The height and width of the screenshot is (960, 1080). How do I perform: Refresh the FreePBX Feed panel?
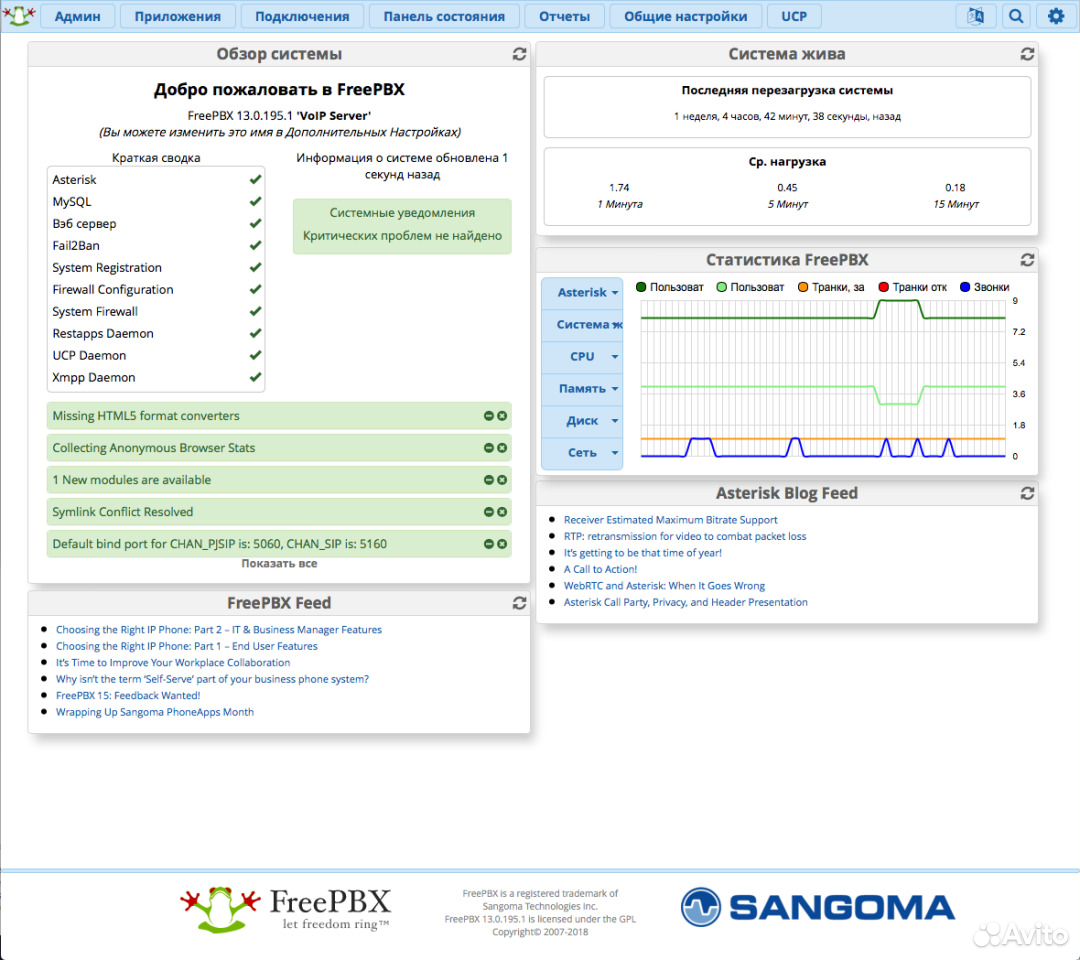[519, 603]
